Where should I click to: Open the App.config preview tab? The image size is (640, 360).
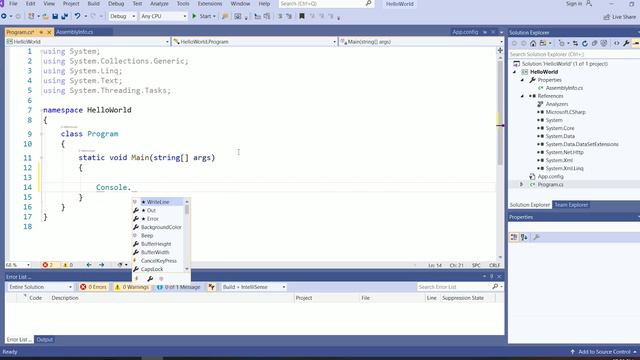pos(465,32)
